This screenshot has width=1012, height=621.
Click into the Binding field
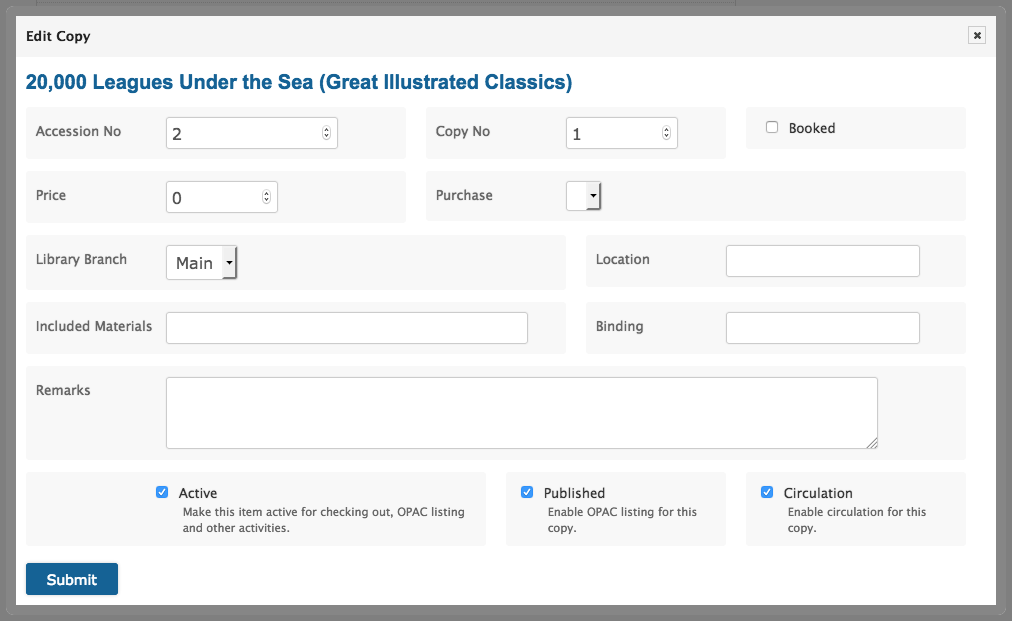(x=822, y=328)
